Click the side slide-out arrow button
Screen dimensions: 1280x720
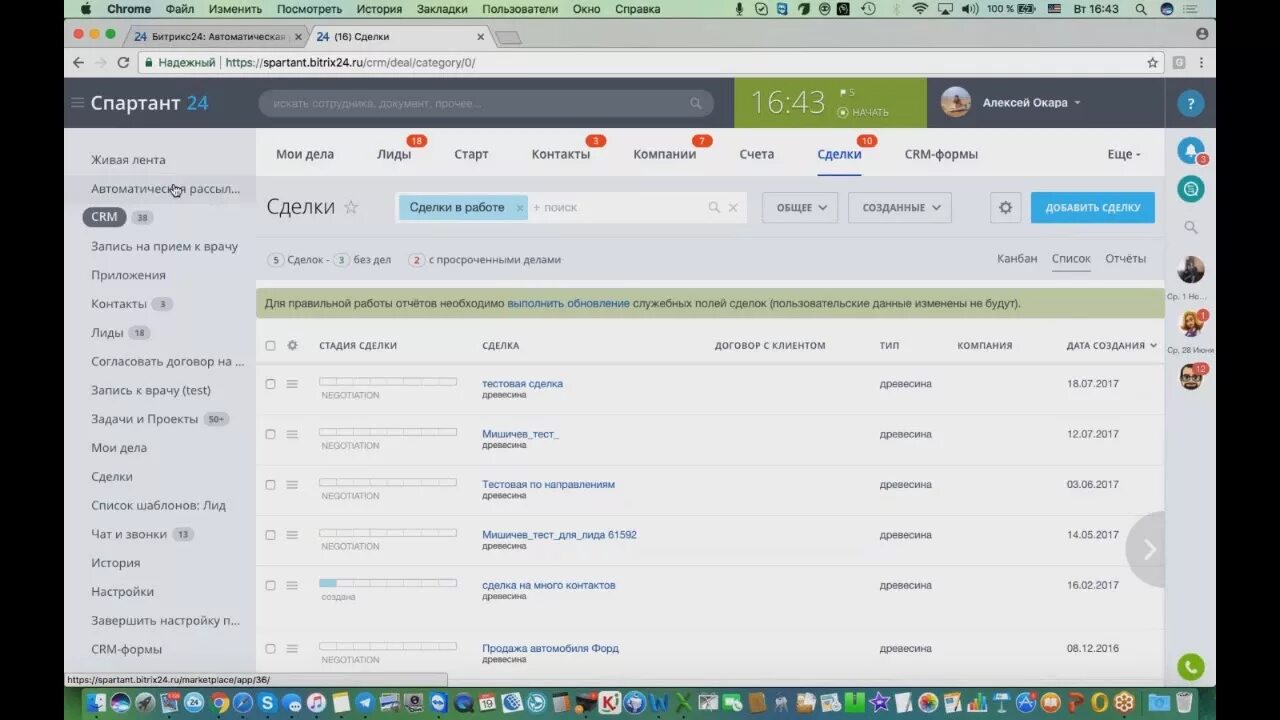pyautogui.click(x=1148, y=549)
